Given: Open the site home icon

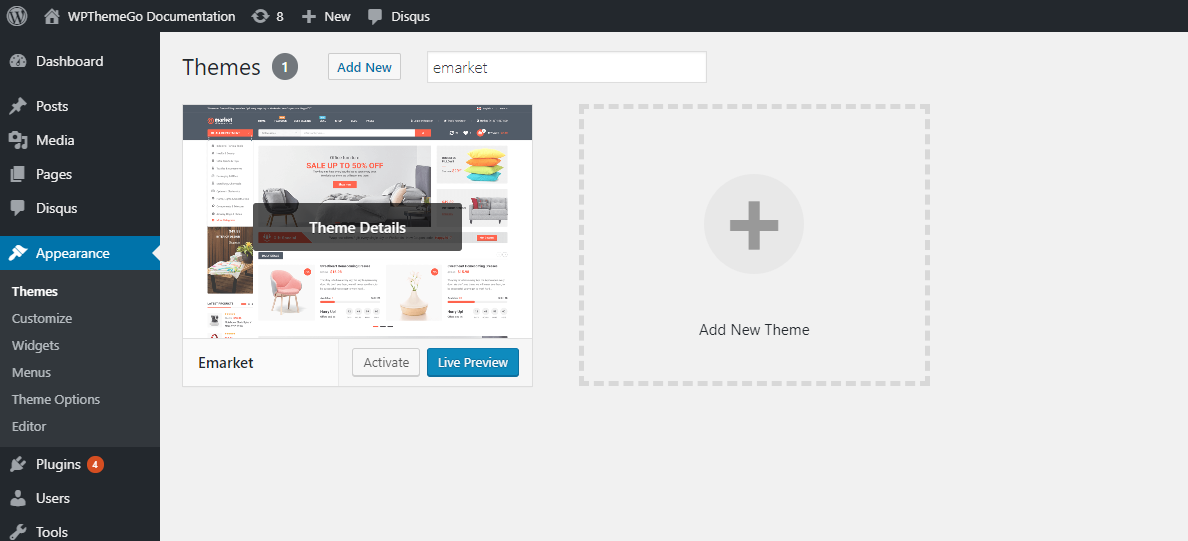Looking at the screenshot, I should pos(52,16).
